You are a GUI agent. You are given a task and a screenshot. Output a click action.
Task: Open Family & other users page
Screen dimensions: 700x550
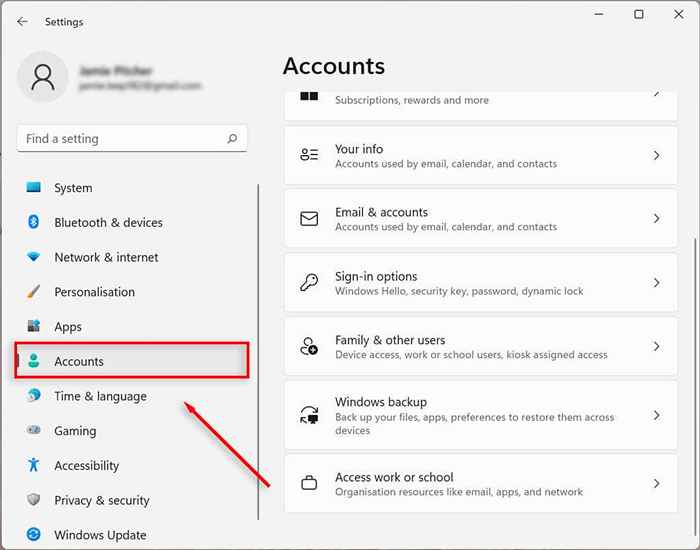[481, 346]
